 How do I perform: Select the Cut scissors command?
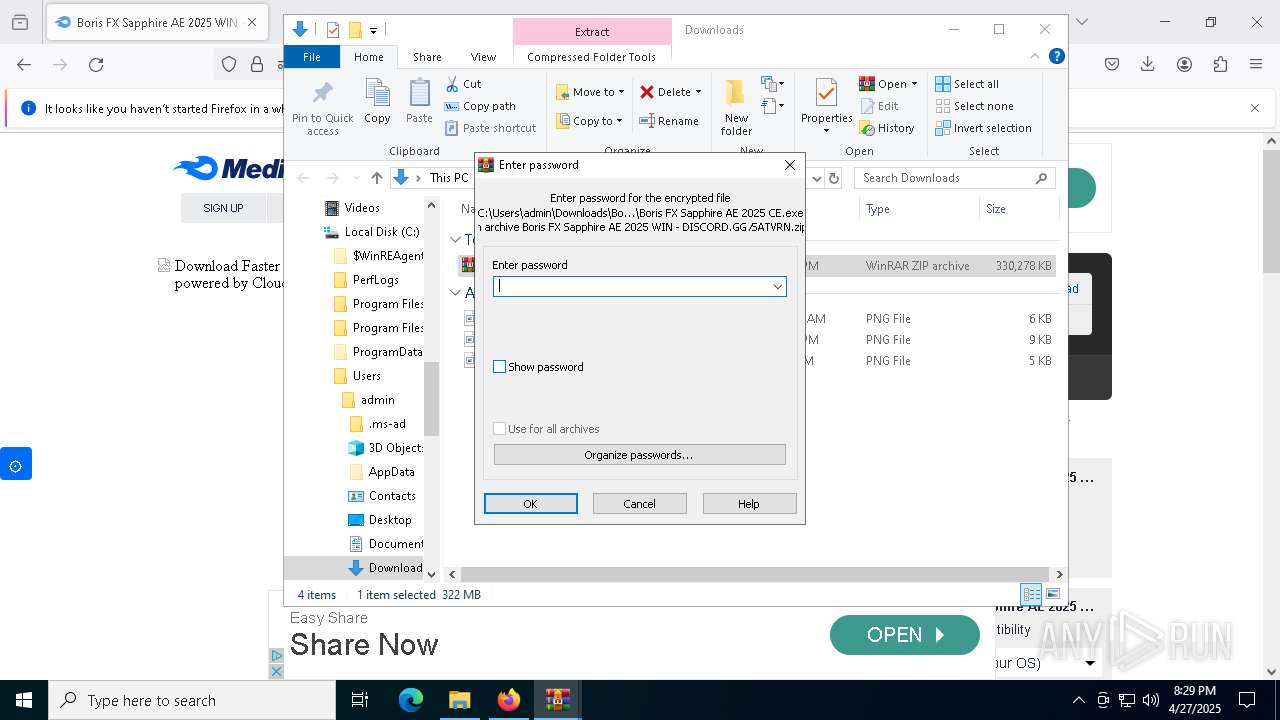point(463,84)
